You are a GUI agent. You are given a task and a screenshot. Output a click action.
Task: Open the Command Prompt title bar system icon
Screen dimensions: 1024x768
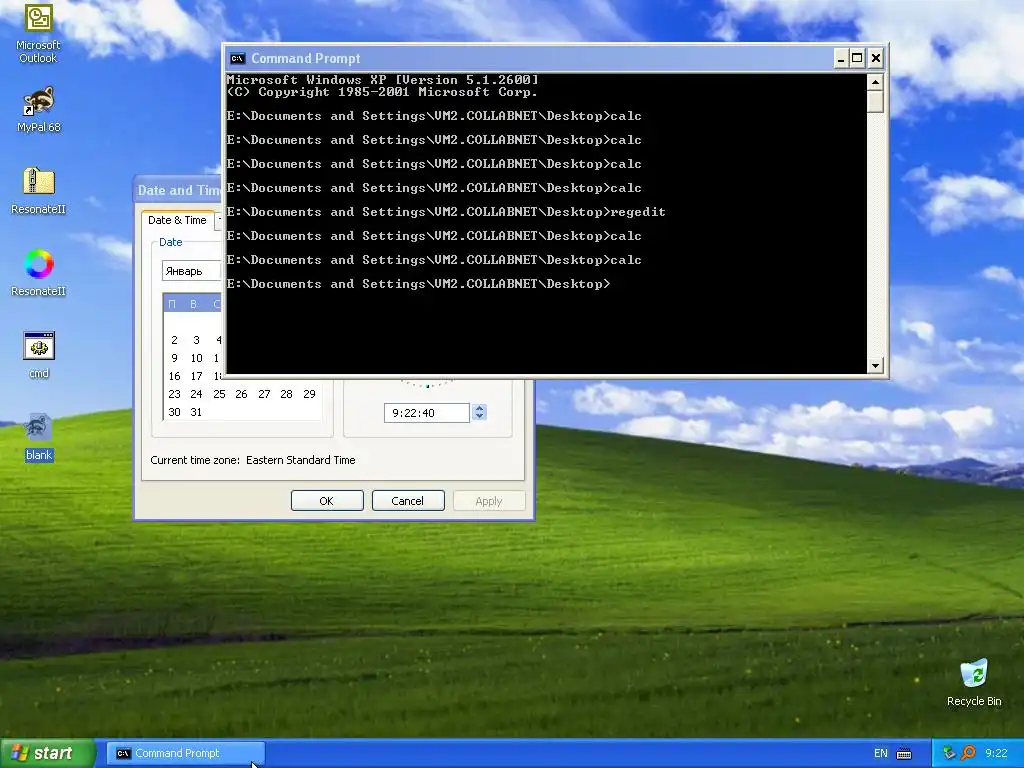tap(238, 58)
